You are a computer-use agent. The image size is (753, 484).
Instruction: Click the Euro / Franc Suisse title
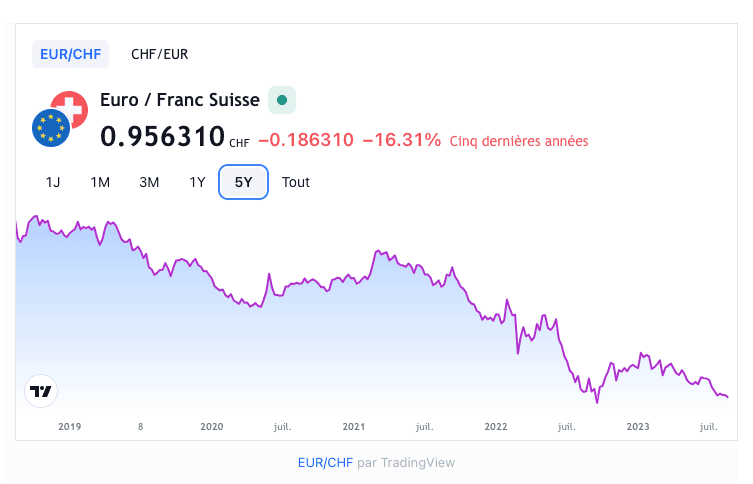[180, 100]
